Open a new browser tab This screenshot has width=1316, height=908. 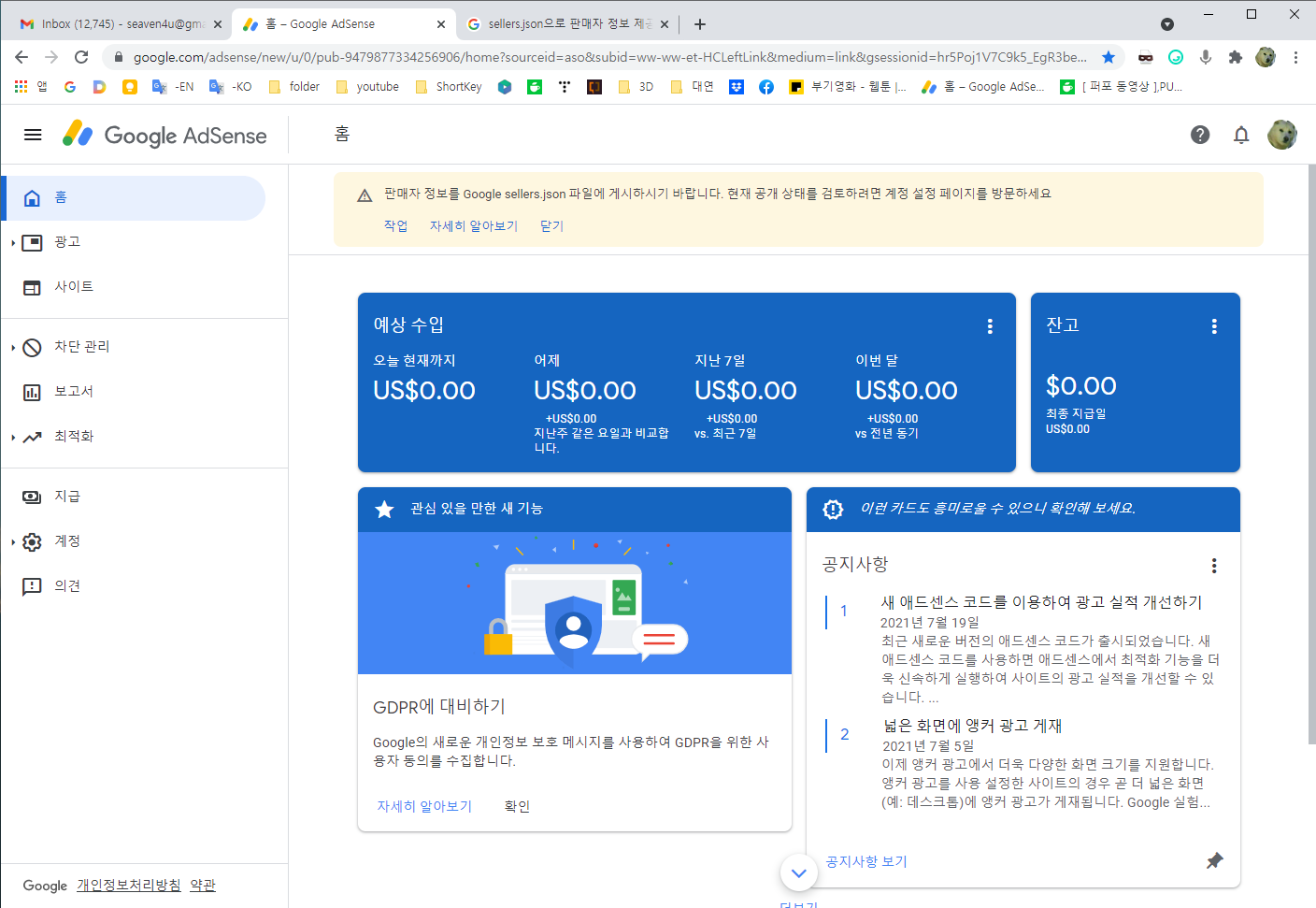click(700, 24)
